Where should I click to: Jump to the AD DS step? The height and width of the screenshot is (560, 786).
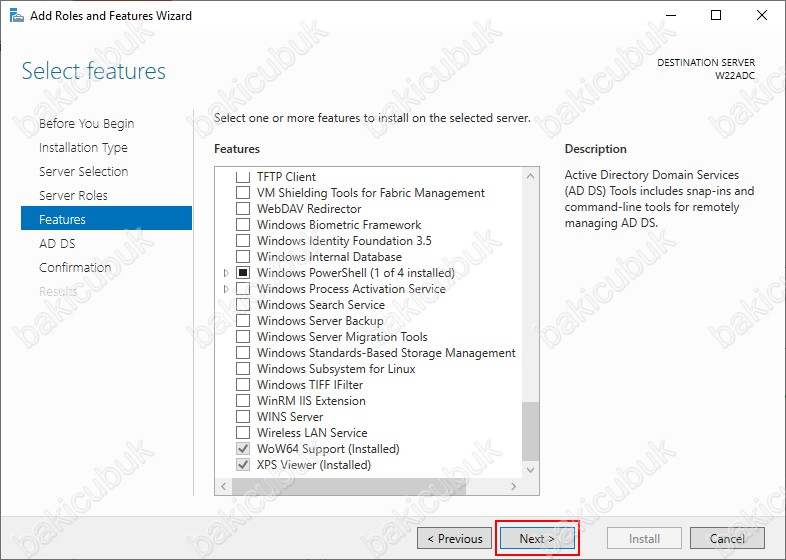click(57, 244)
